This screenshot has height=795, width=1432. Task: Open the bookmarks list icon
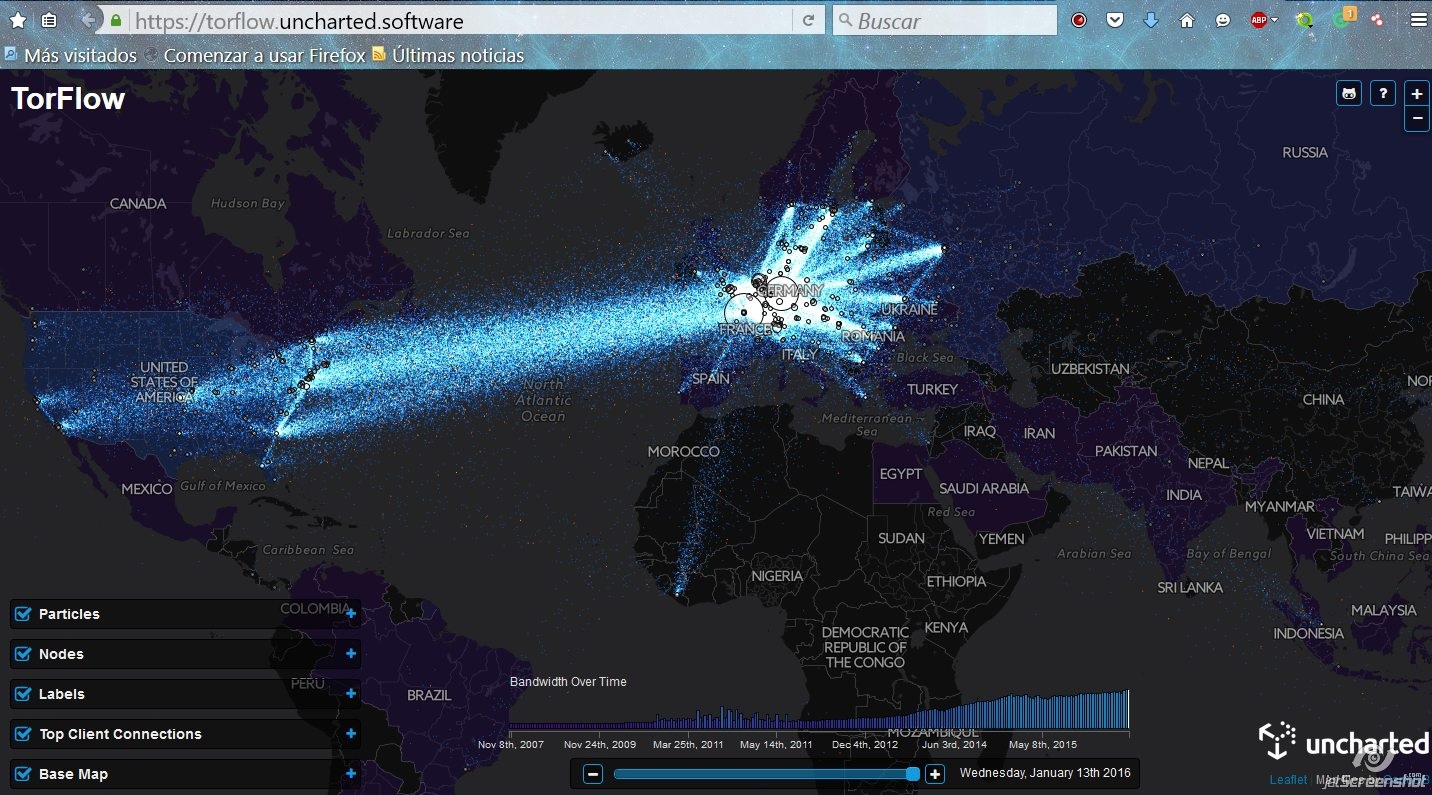(49, 20)
